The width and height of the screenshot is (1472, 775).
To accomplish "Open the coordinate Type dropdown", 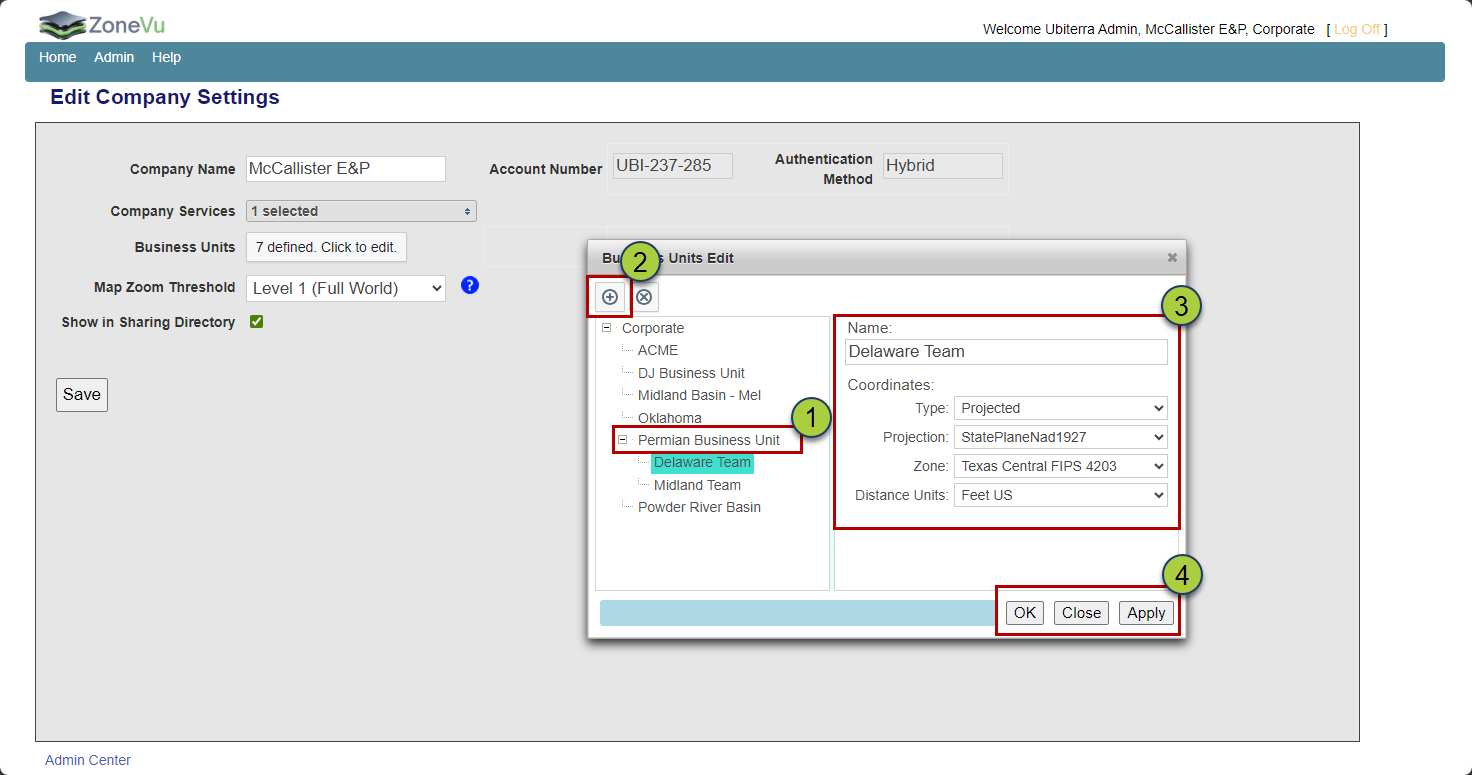I will click(1061, 408).
